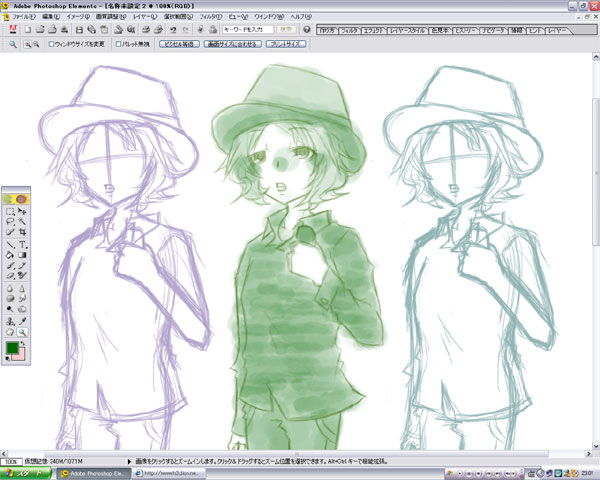Open the フィルタ palette well tab
Screen dimensions: 600x480
pyautogui.click(x=350, y=30)
